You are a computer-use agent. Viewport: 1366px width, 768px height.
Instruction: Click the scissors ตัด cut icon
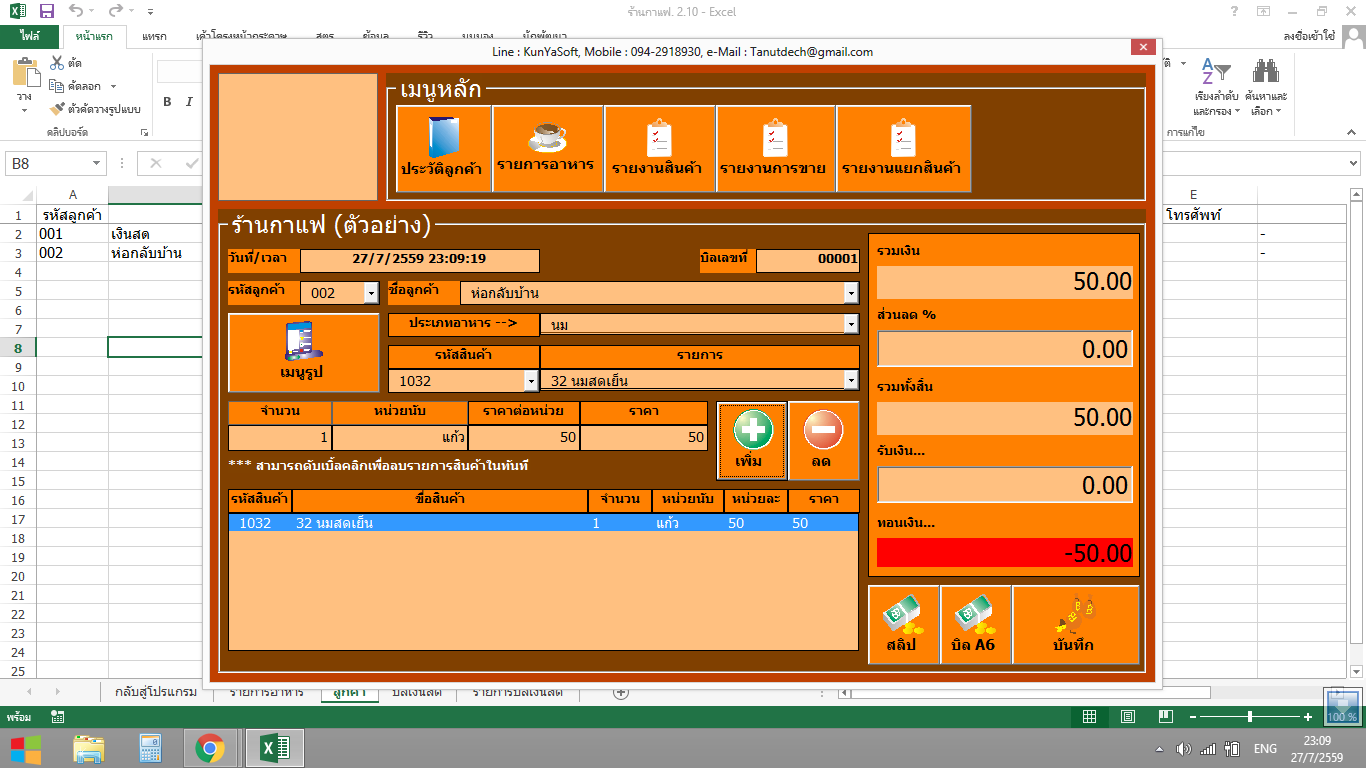pos(57,63)
